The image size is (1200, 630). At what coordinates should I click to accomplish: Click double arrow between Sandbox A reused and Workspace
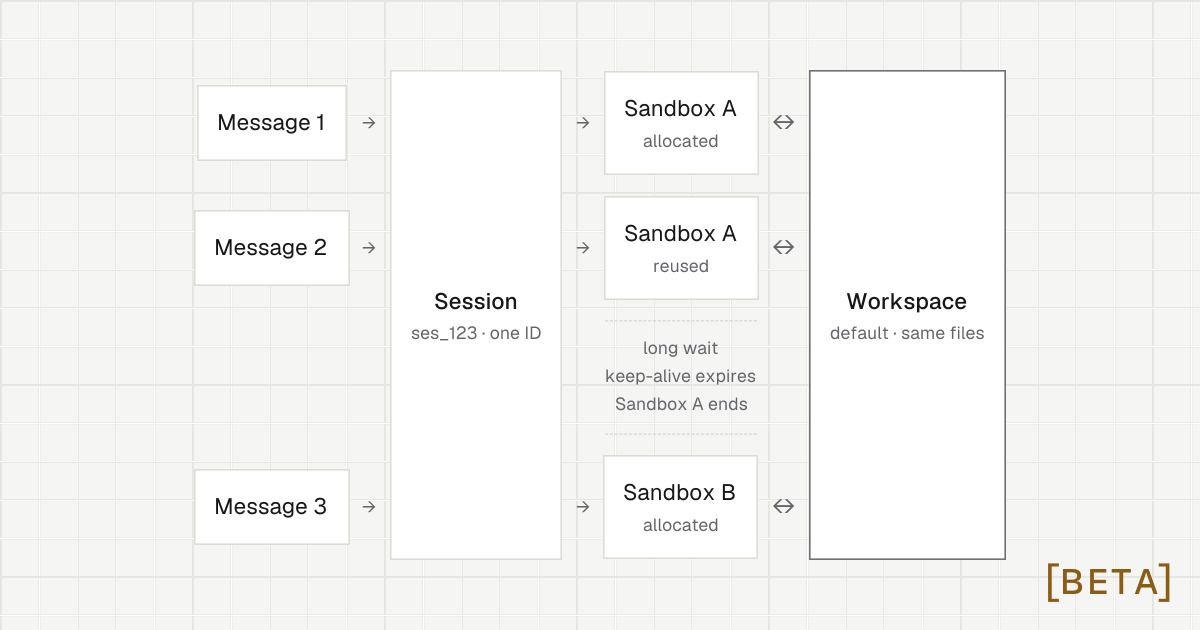pyautogui.click(x=784, y=248)
